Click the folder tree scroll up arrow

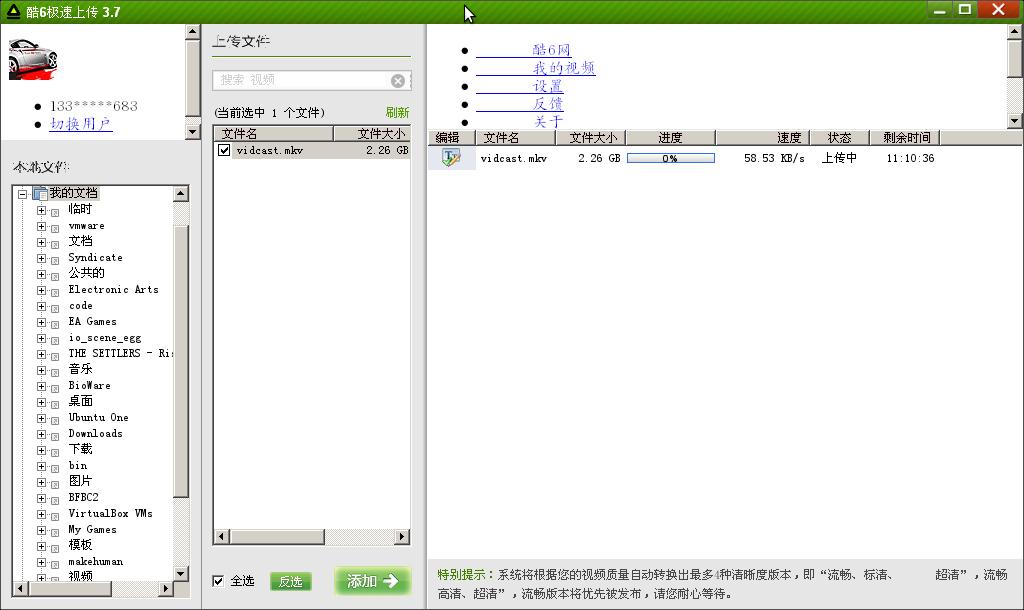(x=182, y=193)
